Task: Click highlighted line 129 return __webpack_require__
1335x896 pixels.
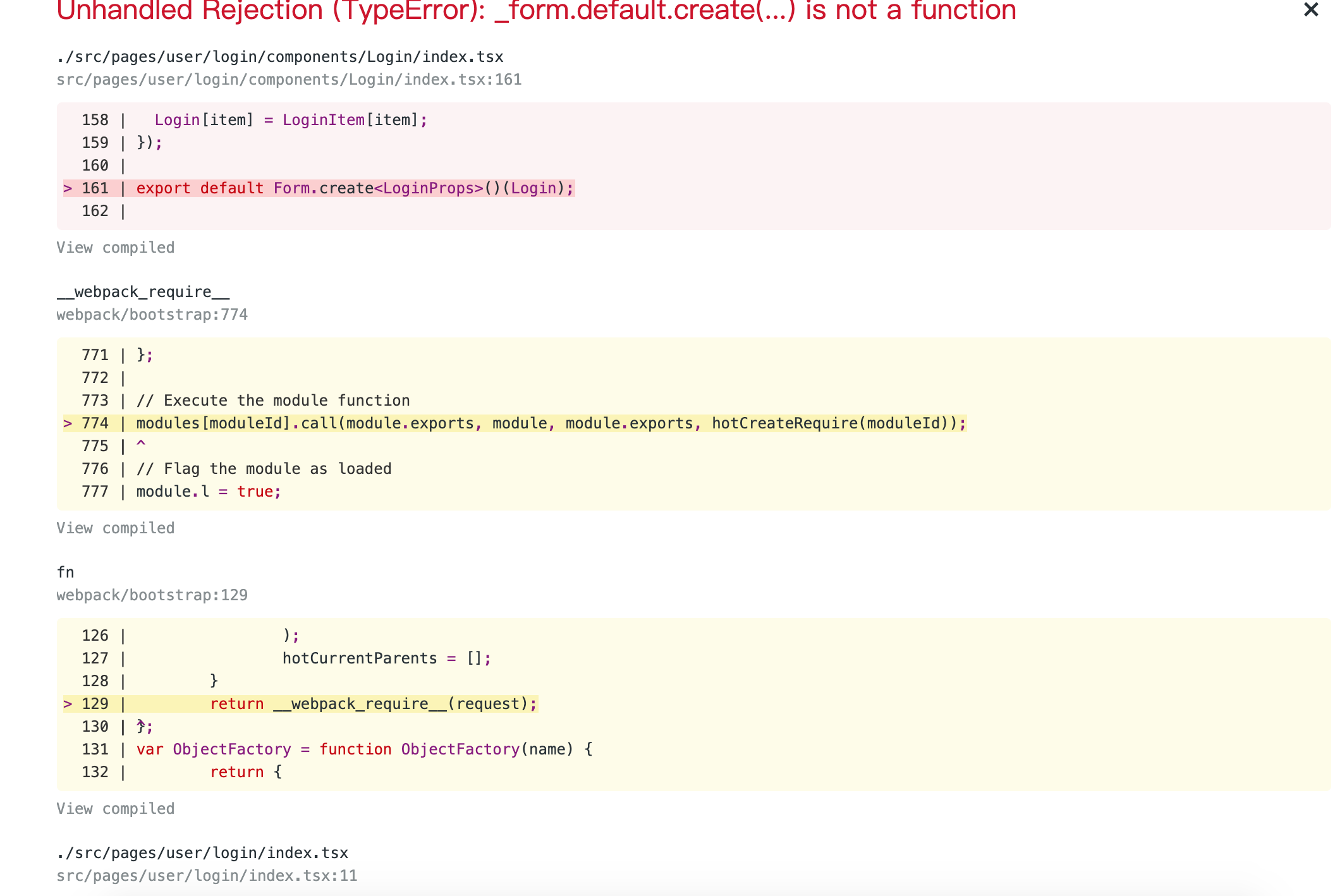Action: (x=373, y=704)
